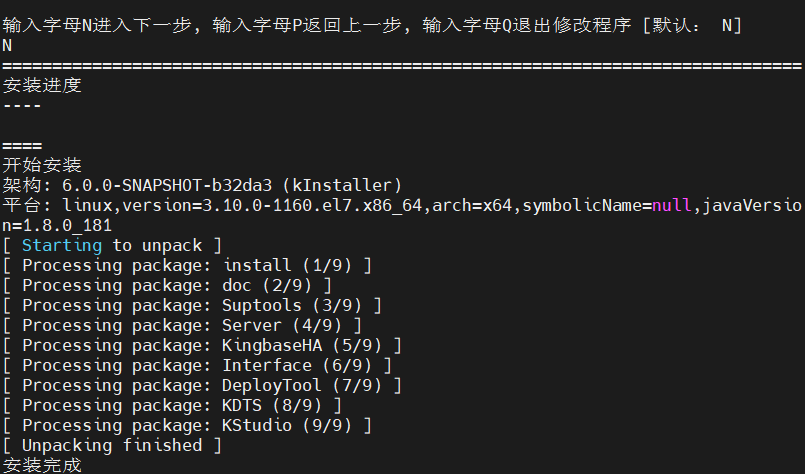805x474 pixels.
Task: Click the [默认: N] prompt default text
Action: [692, 26]
